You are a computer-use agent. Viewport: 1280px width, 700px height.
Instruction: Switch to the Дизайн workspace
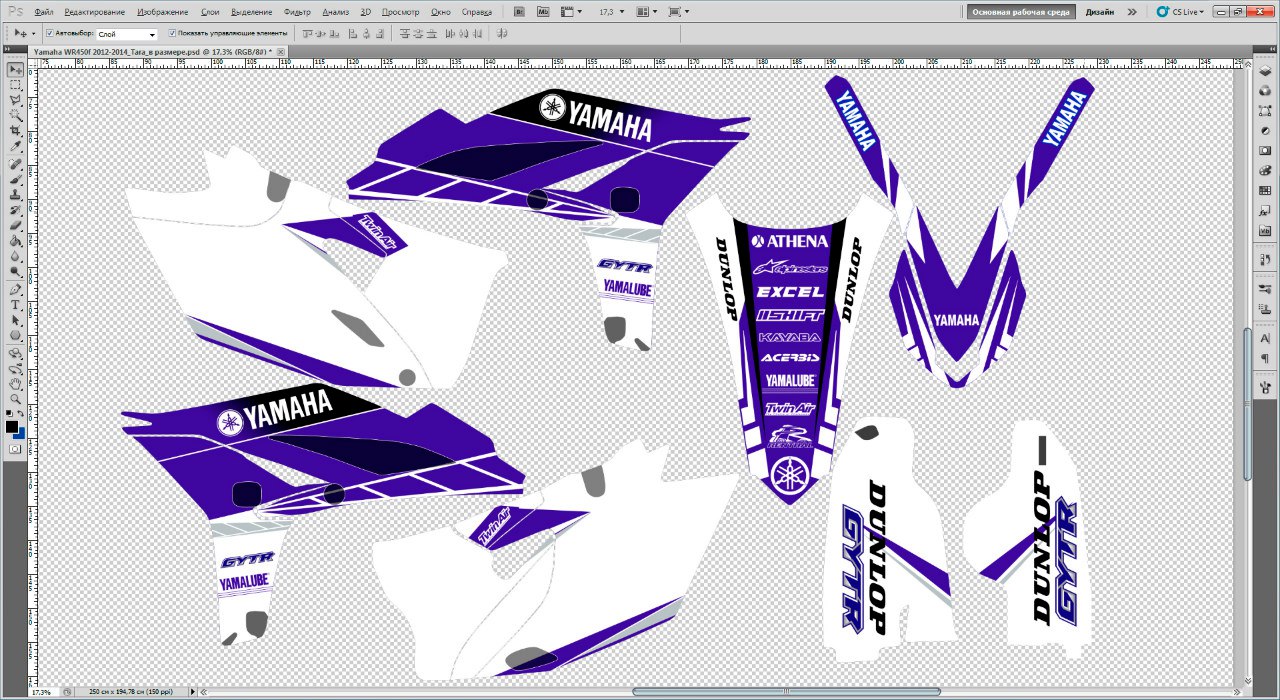(1100, 12)
